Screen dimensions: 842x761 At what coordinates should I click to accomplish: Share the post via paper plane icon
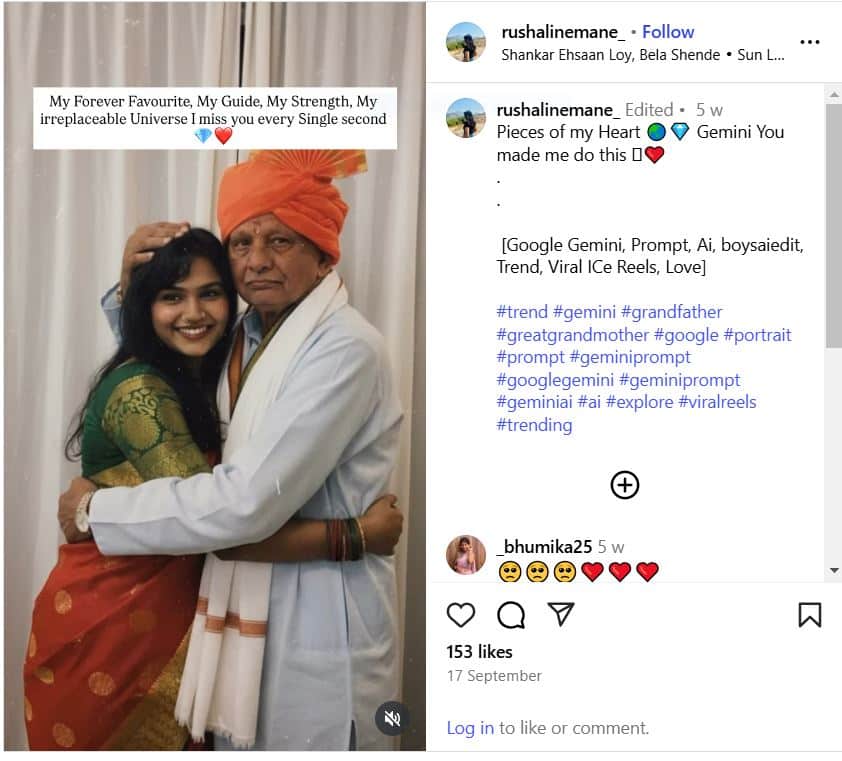click(561, 614)
